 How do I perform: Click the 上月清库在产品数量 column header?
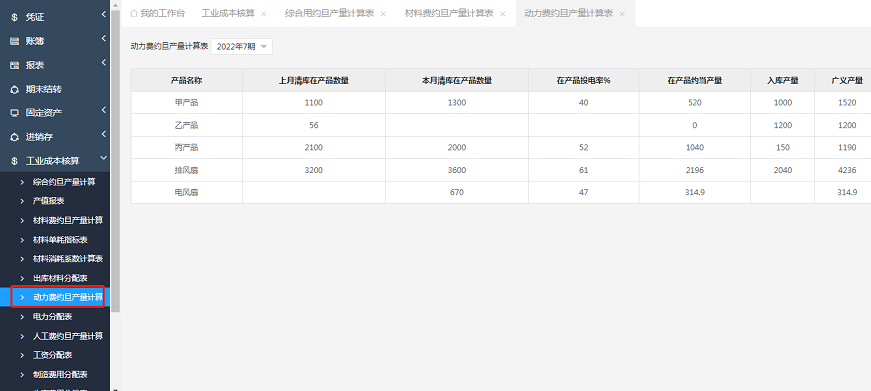pyautogui.click(x=313, y=81)
